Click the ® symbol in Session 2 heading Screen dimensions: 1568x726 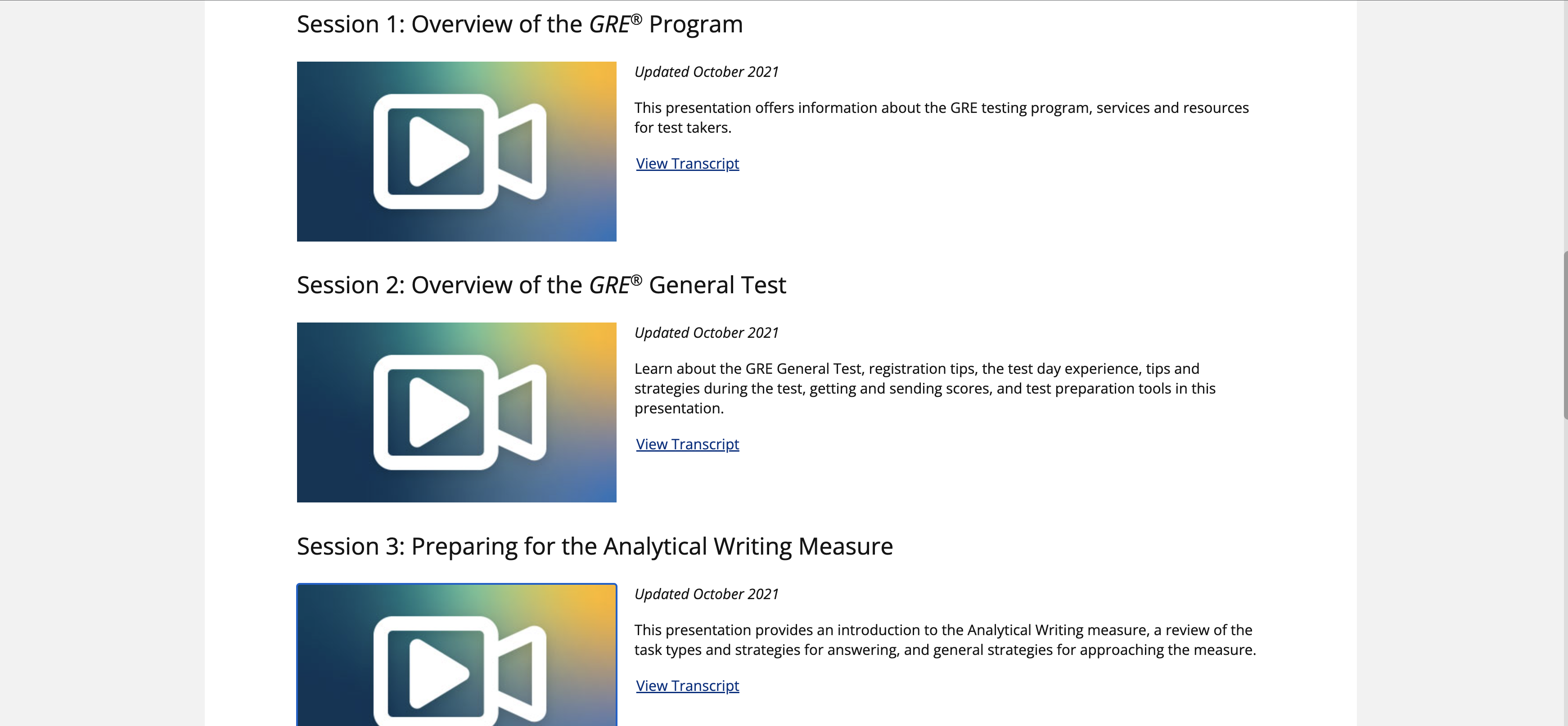[x=636, y=280]
